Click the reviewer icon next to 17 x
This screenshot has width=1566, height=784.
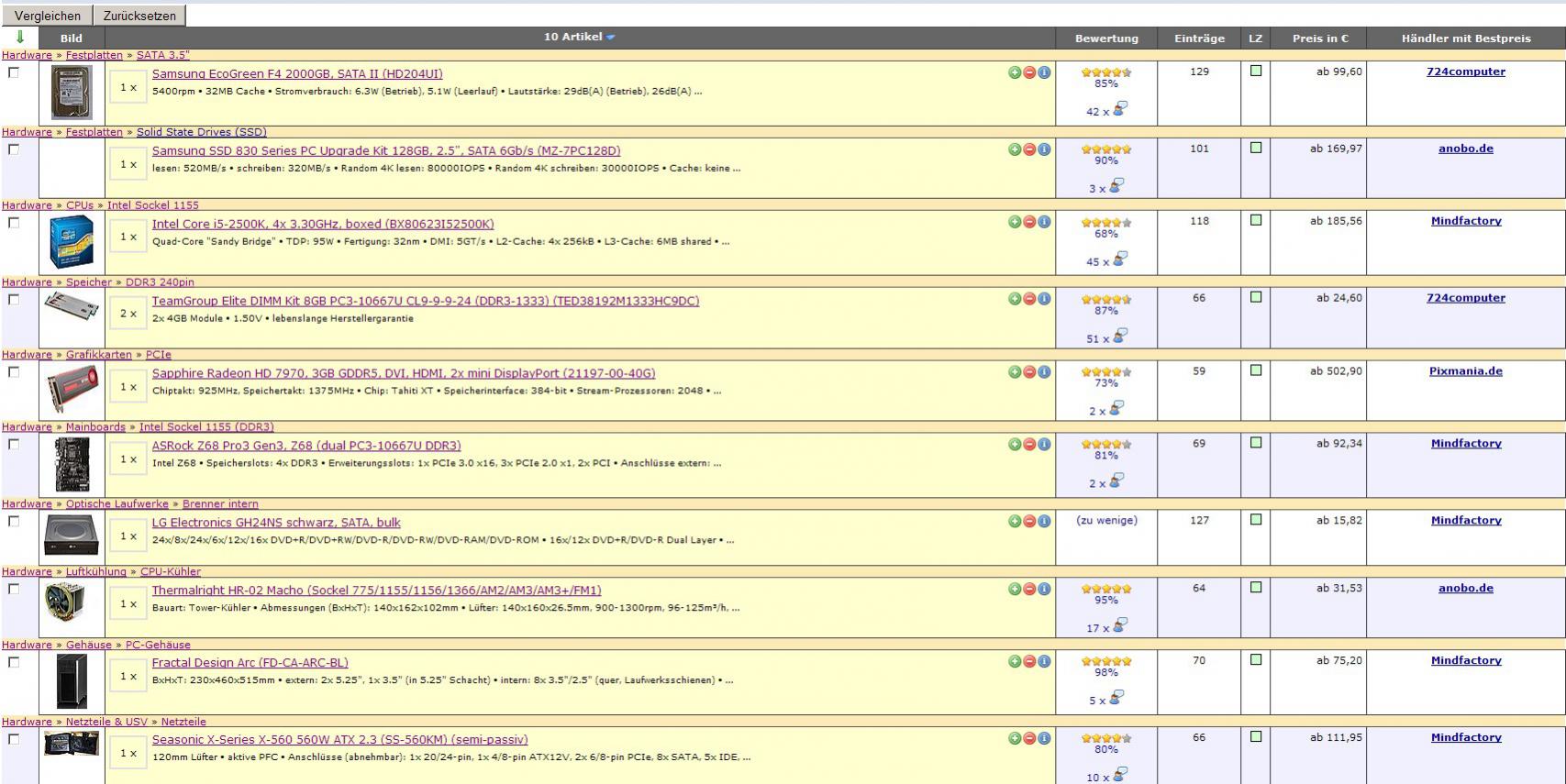[x=1119, y=626]
